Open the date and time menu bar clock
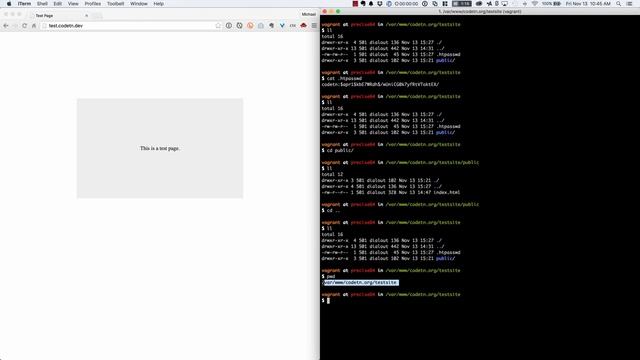 [588, 4]
